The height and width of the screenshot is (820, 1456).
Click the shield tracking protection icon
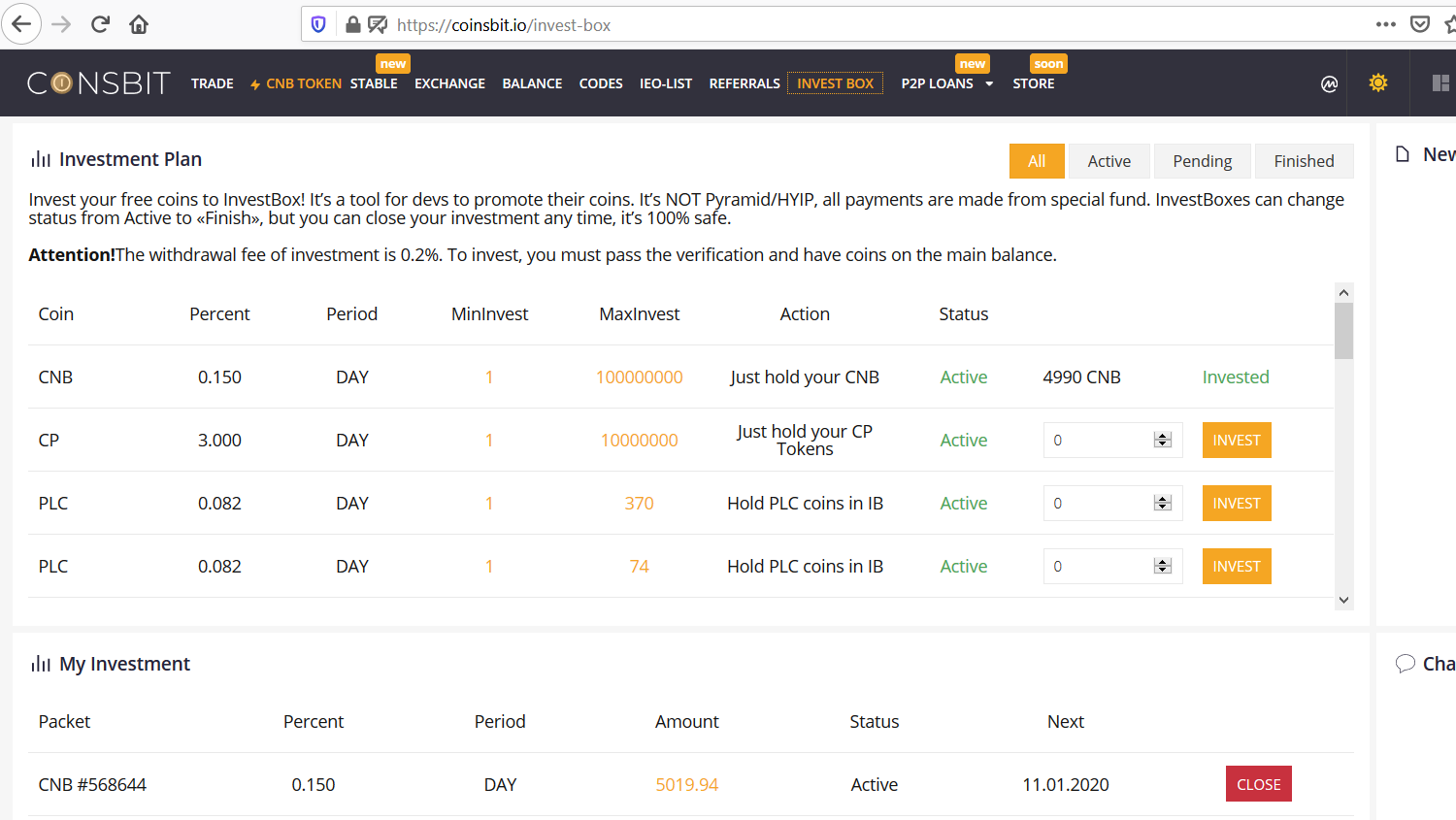318,24
